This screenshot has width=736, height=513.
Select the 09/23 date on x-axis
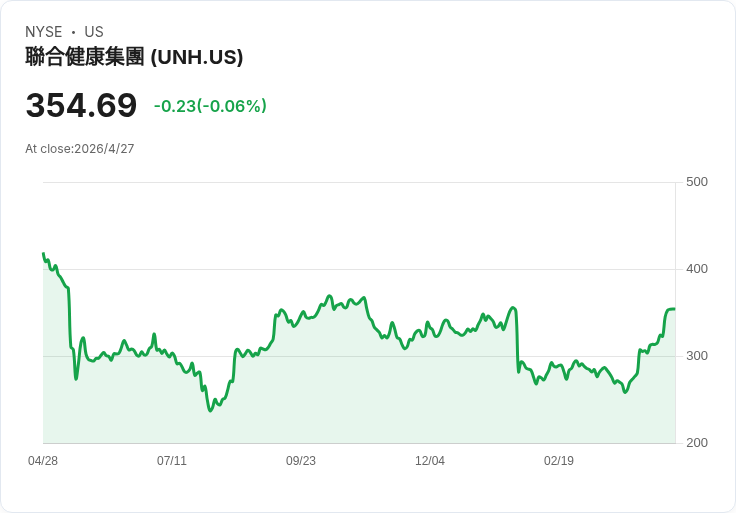[301, 461]
